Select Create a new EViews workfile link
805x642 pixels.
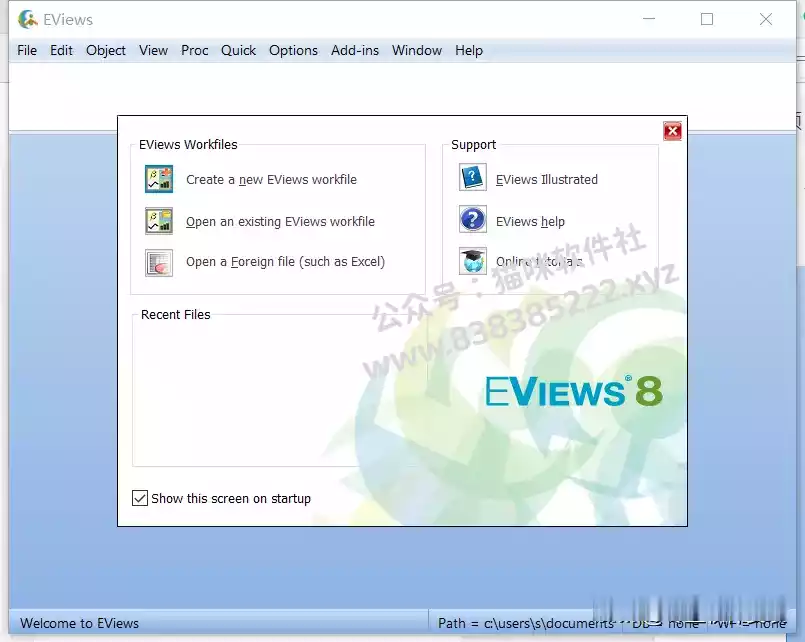[271, 180]
